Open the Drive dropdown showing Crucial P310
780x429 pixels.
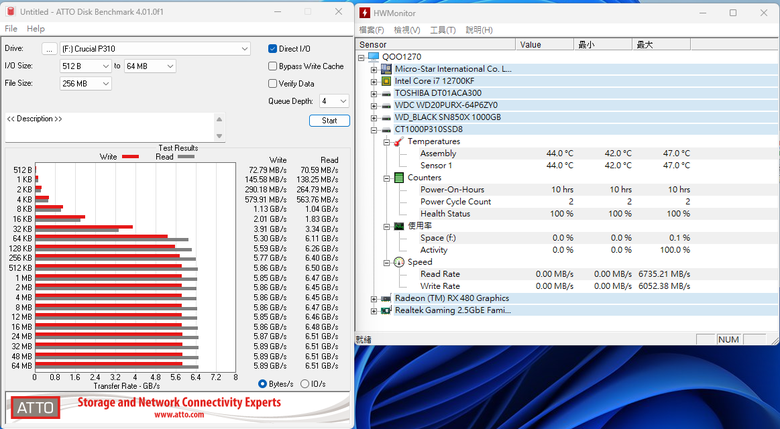tap(155, 49)
